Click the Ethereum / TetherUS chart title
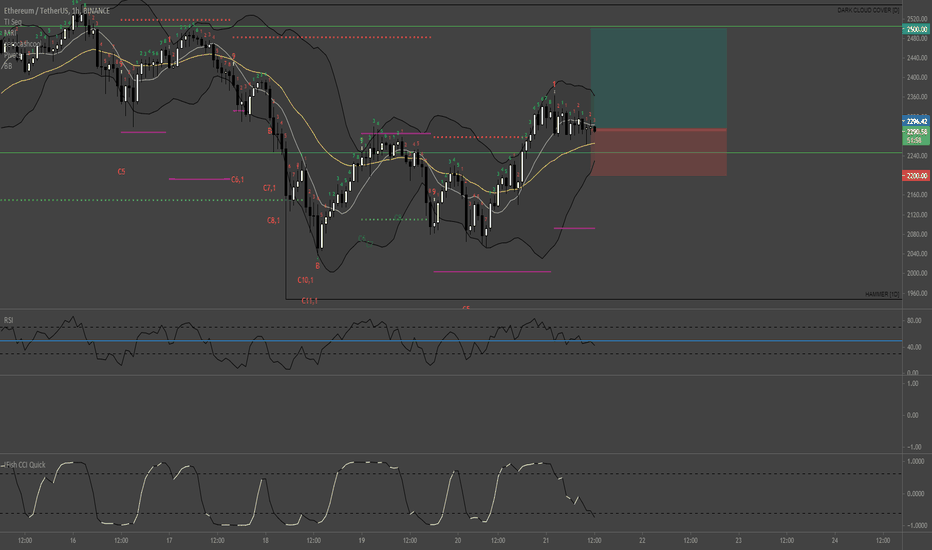Screen dimensions: 932x550 [x=56, y=11]
